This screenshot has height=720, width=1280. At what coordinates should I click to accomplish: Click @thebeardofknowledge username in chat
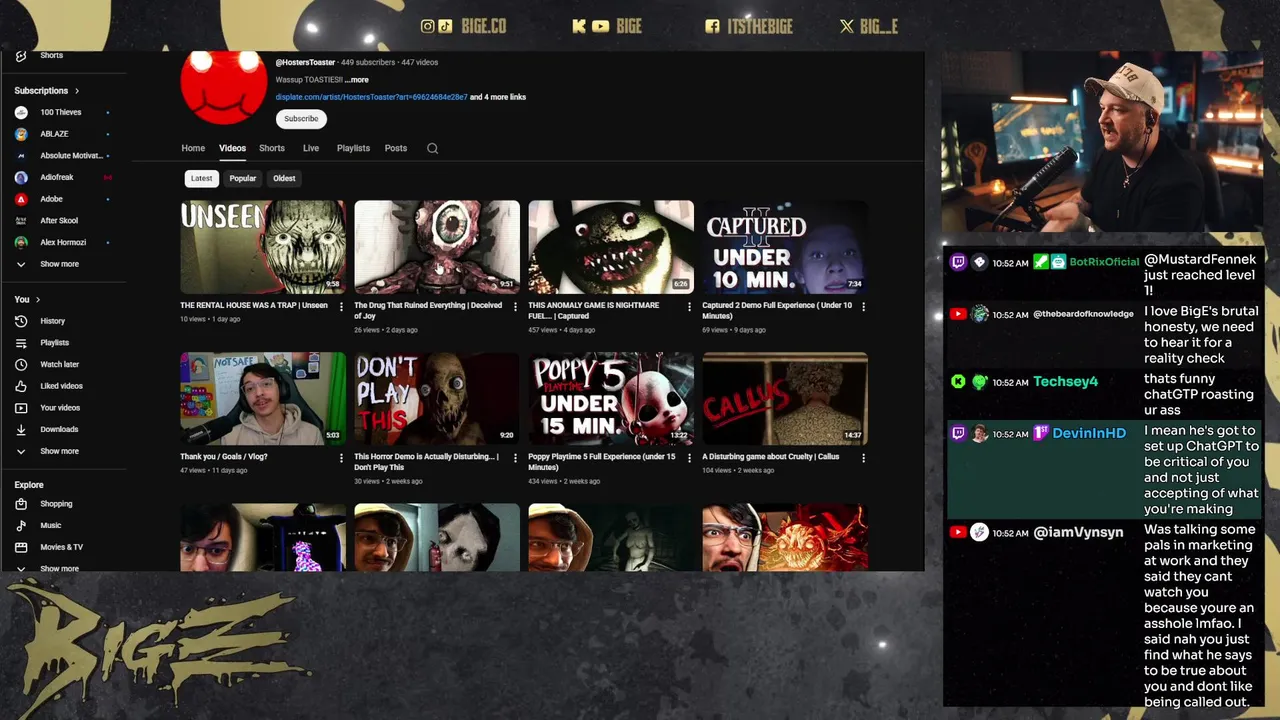(1083, 314)
